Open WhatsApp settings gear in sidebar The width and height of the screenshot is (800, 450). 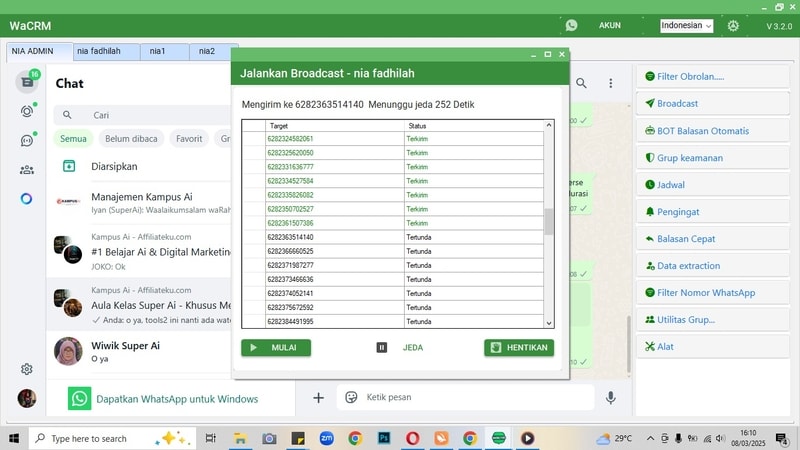click(27, 369)
